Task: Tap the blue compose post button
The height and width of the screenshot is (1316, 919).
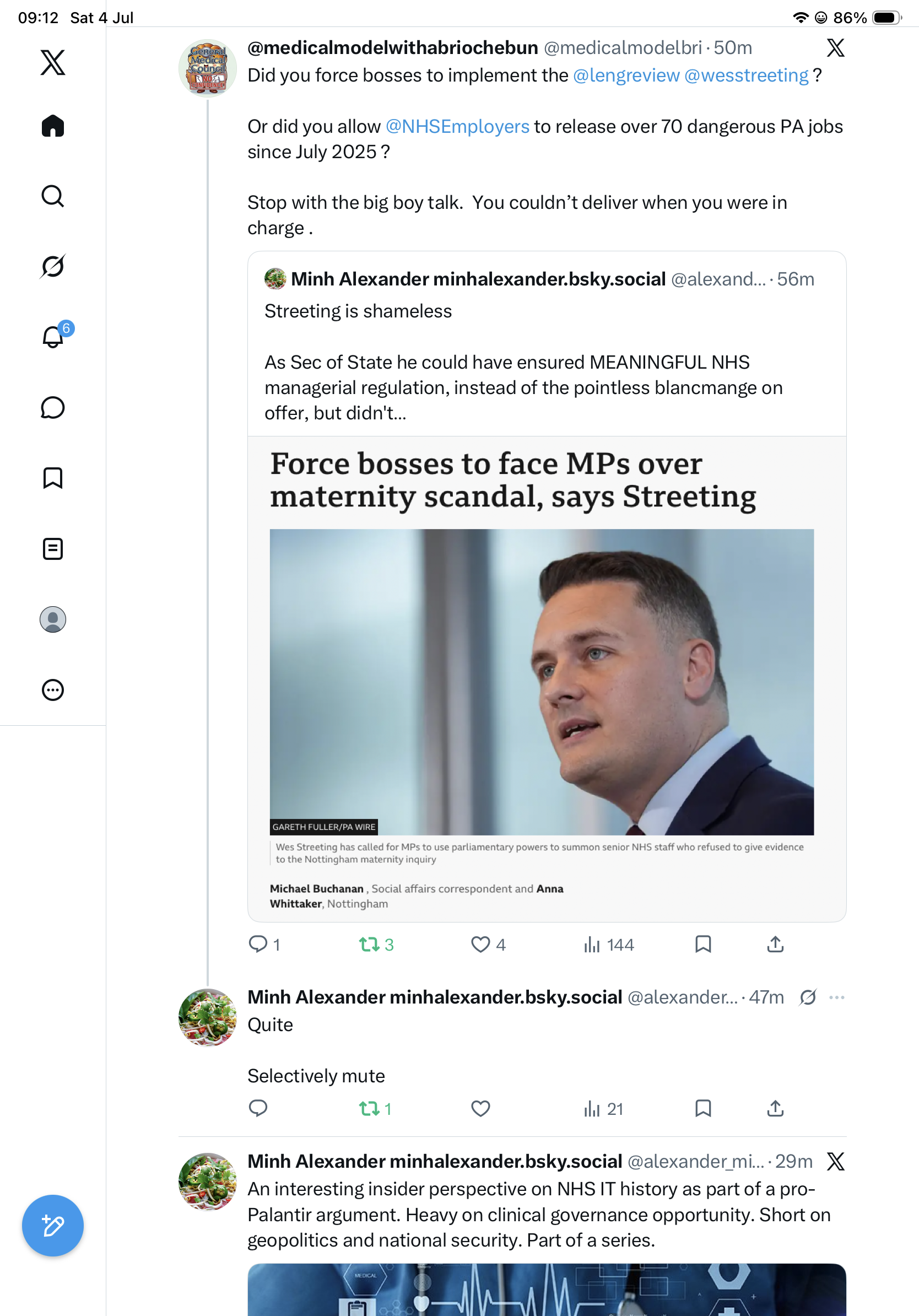Action: 53,1226
